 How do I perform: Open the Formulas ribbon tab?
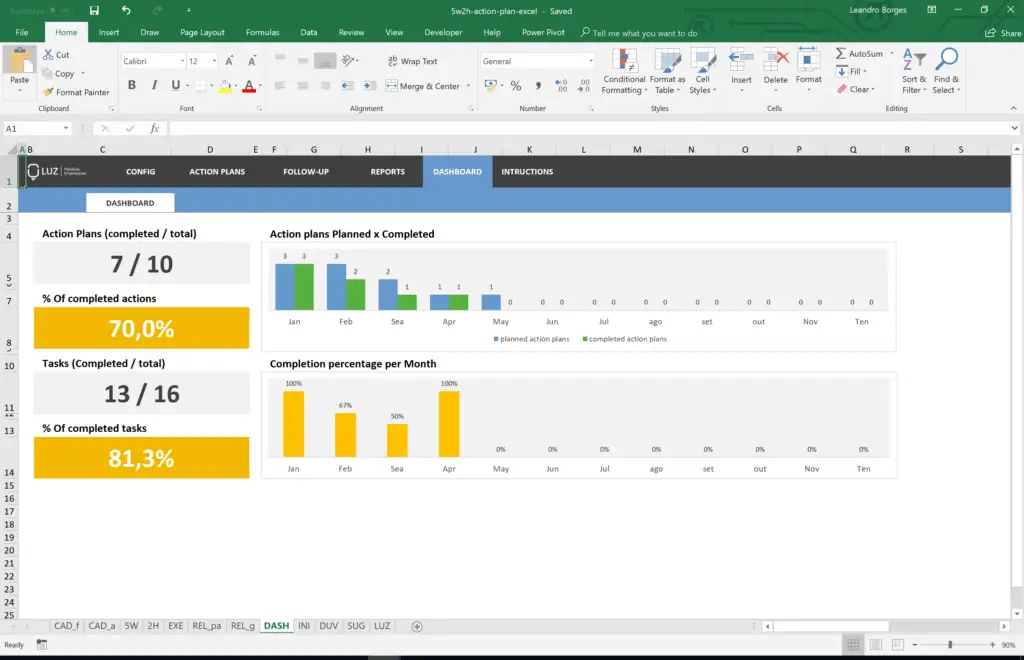(x=262, y=32)
